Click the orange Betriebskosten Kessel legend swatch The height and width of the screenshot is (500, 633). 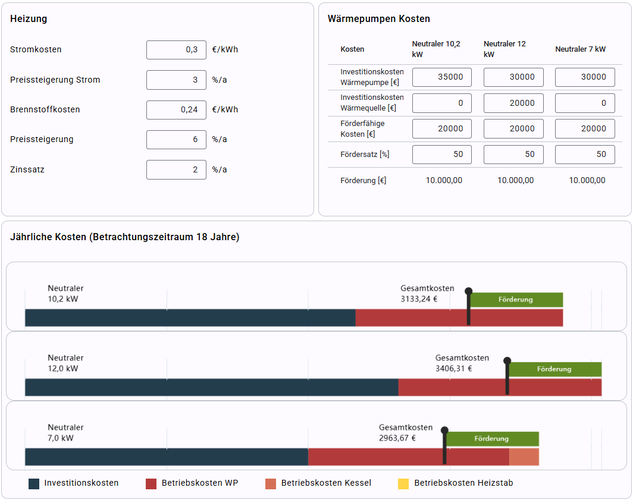click(271, 483)
